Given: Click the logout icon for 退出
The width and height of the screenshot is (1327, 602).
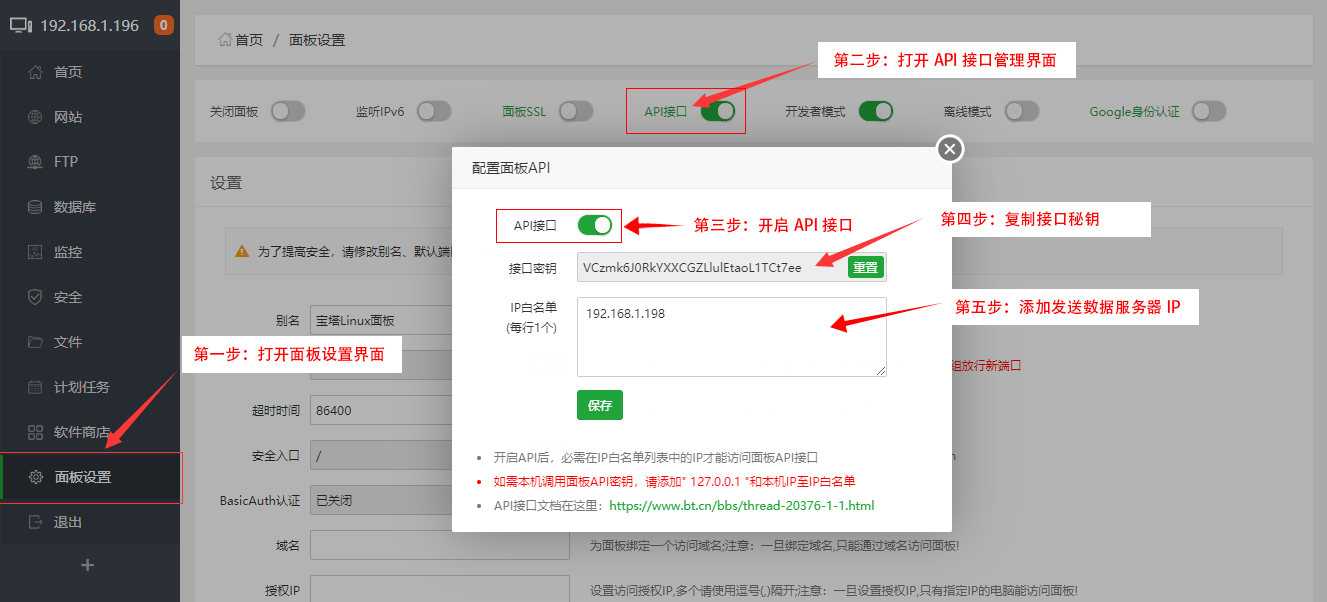Looking at the screenshot, I should pos(35,522).
